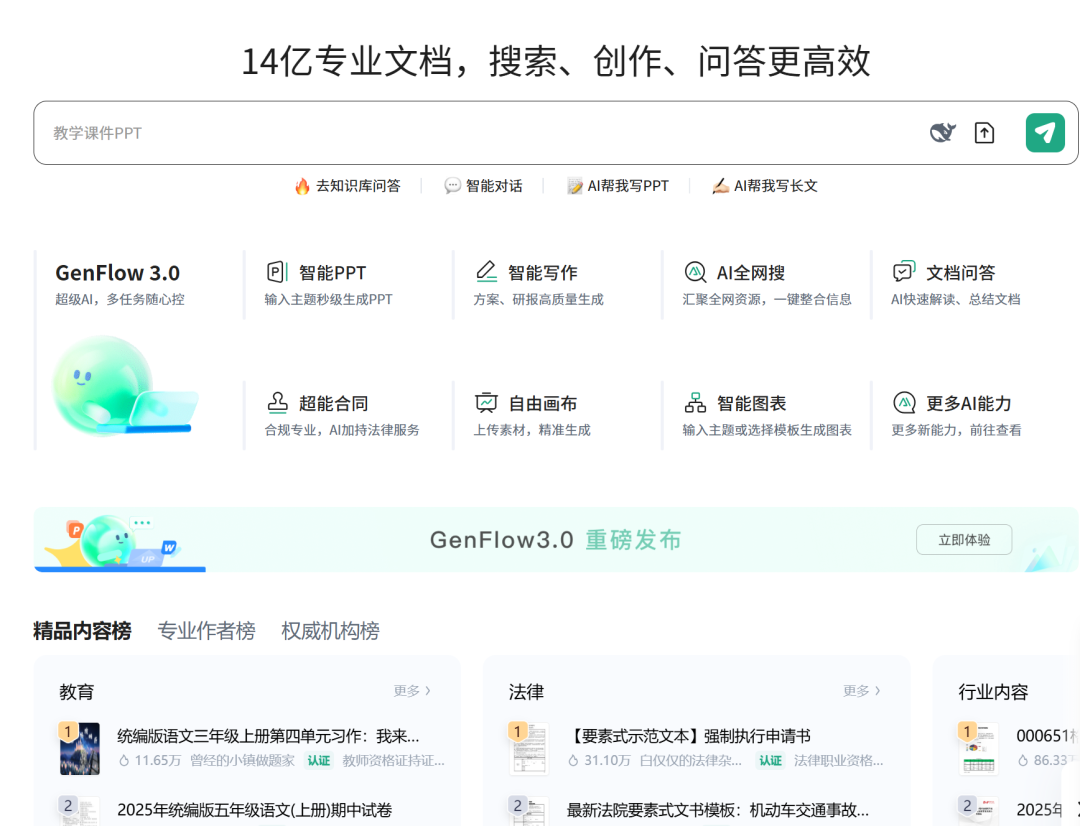
Task: Open 最新法院要素式文书模板 document
Action: pyautogui.click(x=718, y=809)
